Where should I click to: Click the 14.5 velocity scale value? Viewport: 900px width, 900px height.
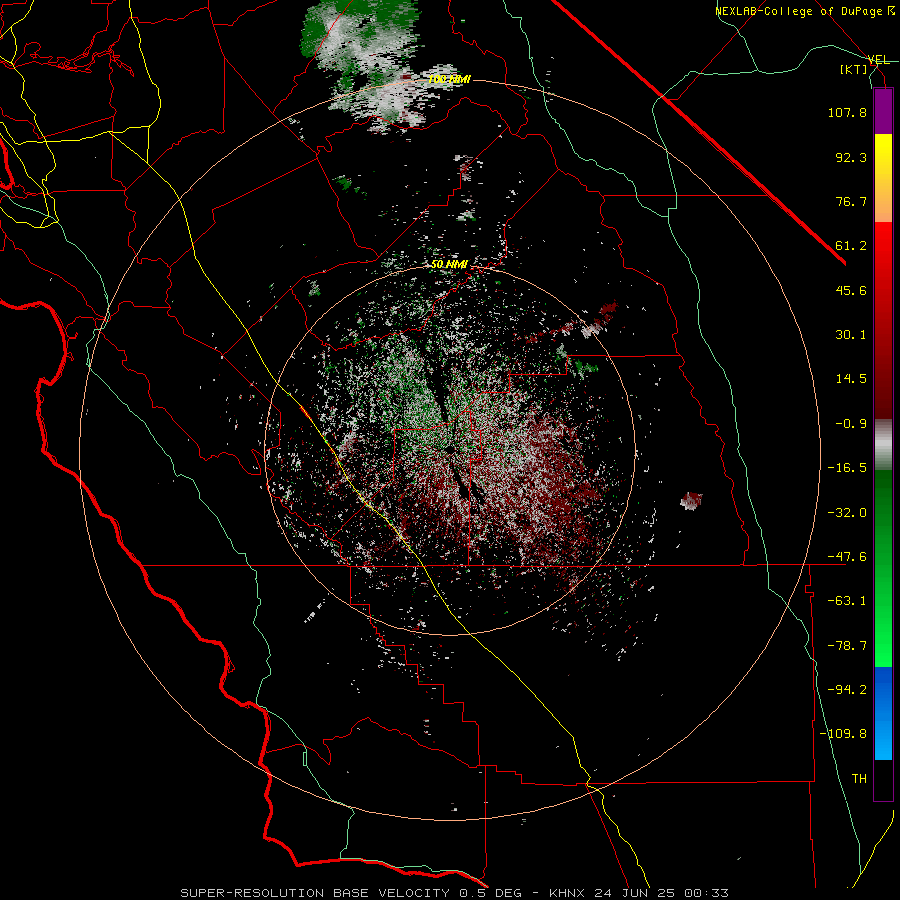coord(851,379)
